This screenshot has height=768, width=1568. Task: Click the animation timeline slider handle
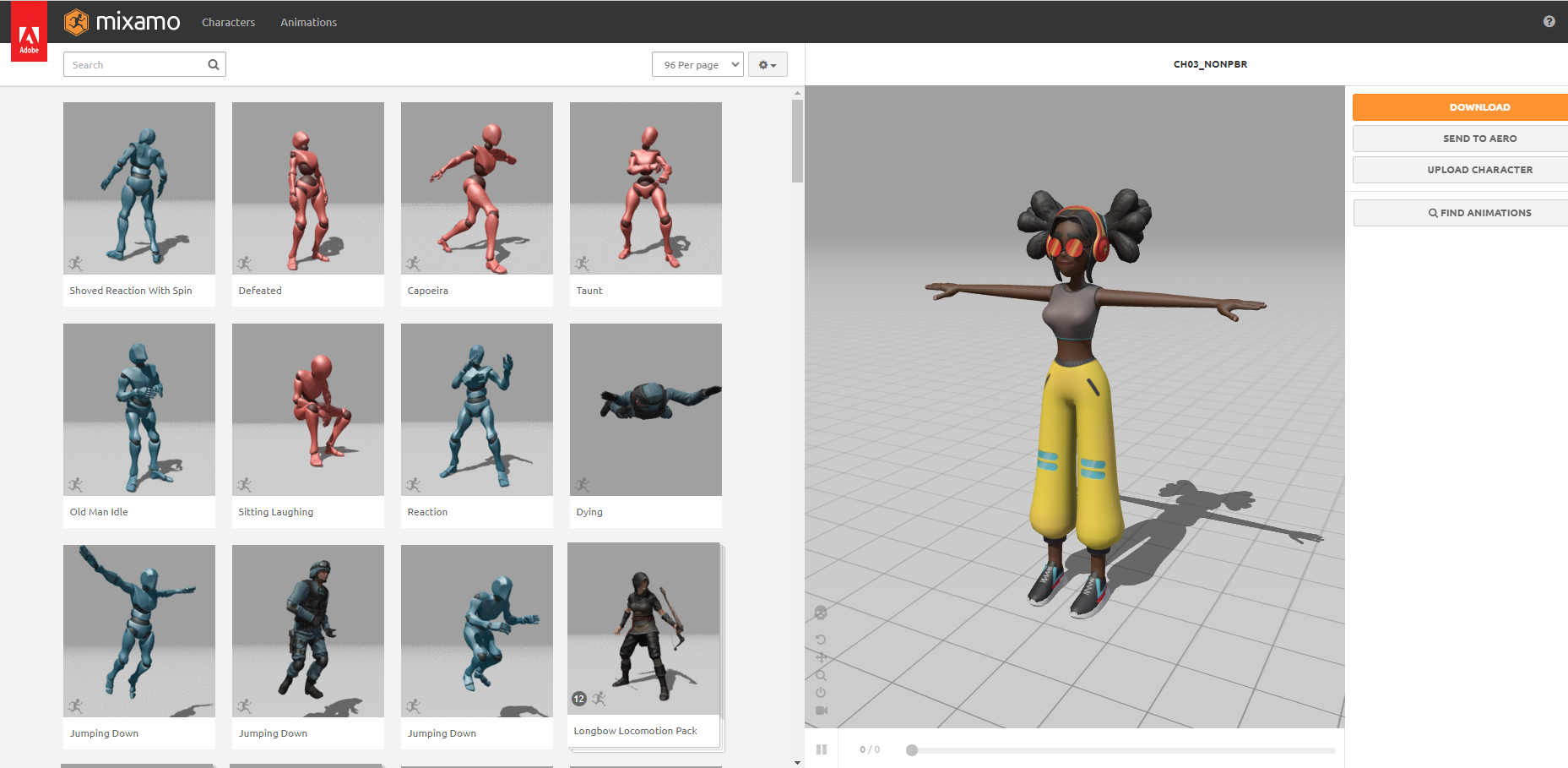click(x=912, y=750)
